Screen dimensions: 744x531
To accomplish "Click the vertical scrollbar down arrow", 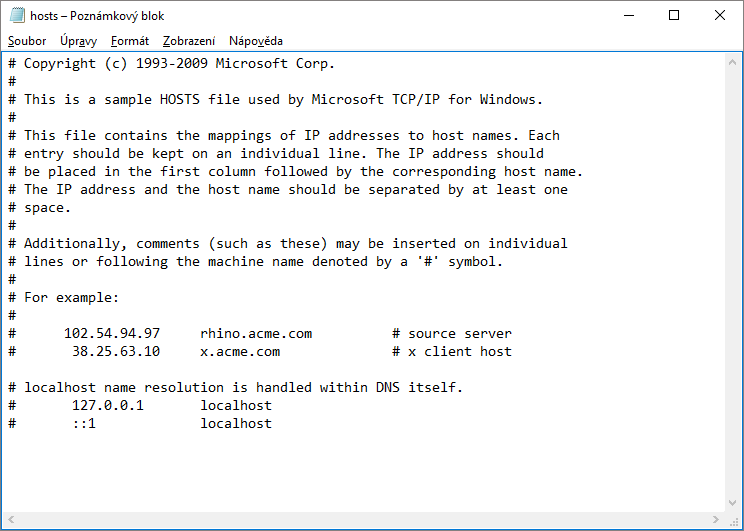I will (x=734, y=503).
